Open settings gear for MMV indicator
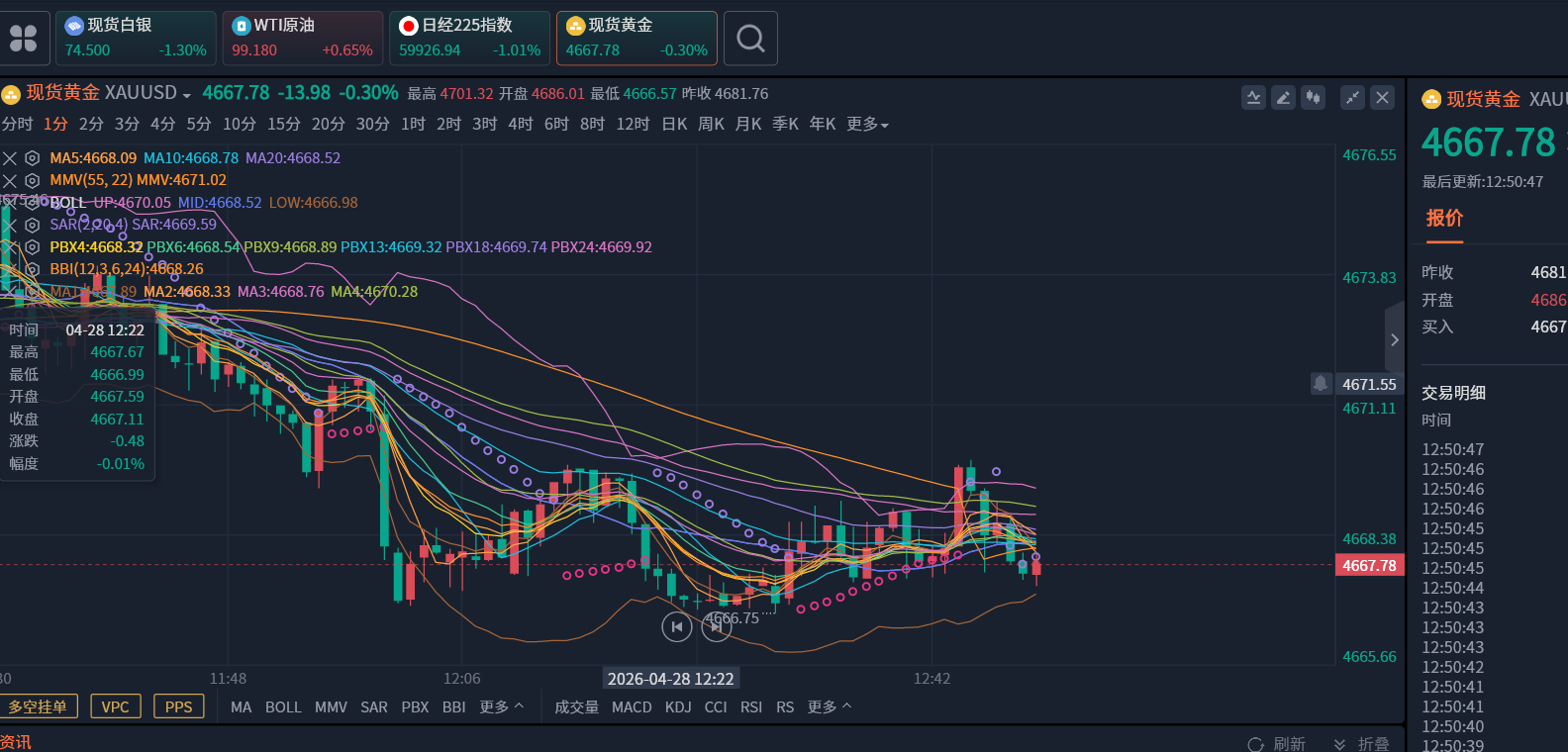The image size is (1568, 752). (33, 180)
